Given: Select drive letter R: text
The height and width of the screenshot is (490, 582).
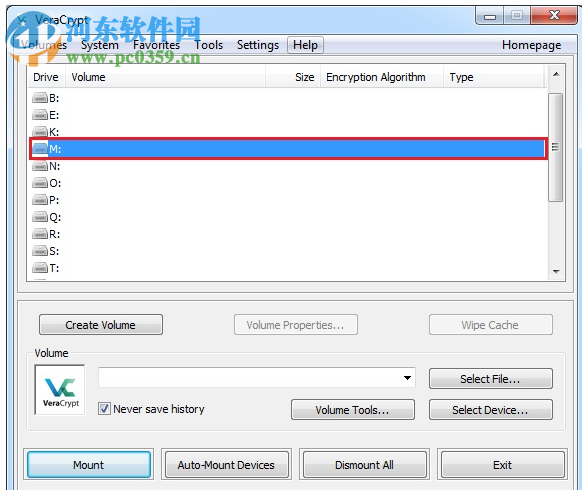Looking at the screenshot, I should click(55, 234).
